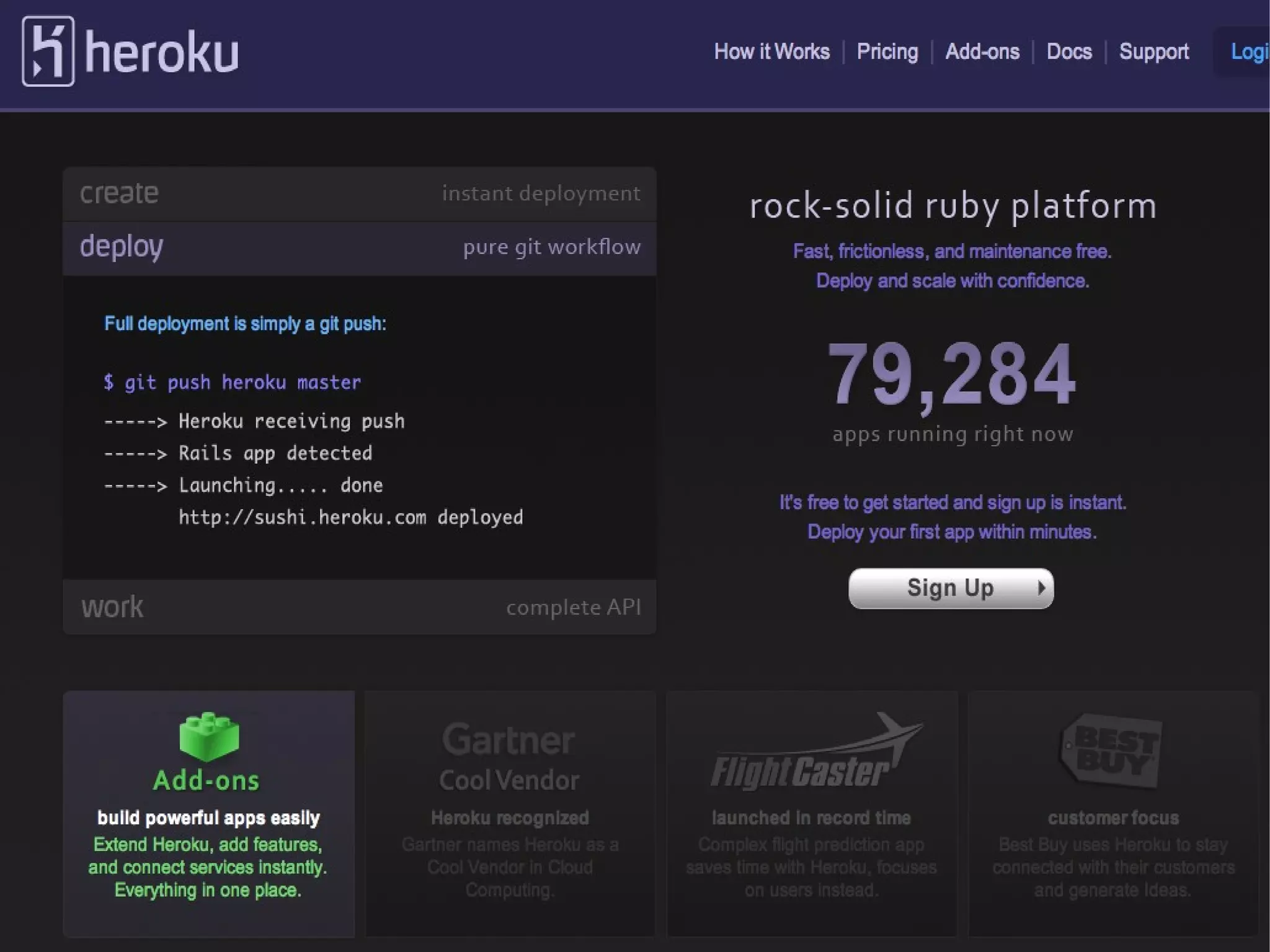Screen dimensions: 1270x952
Task: Open How it Works page
Action: [771, 51]
